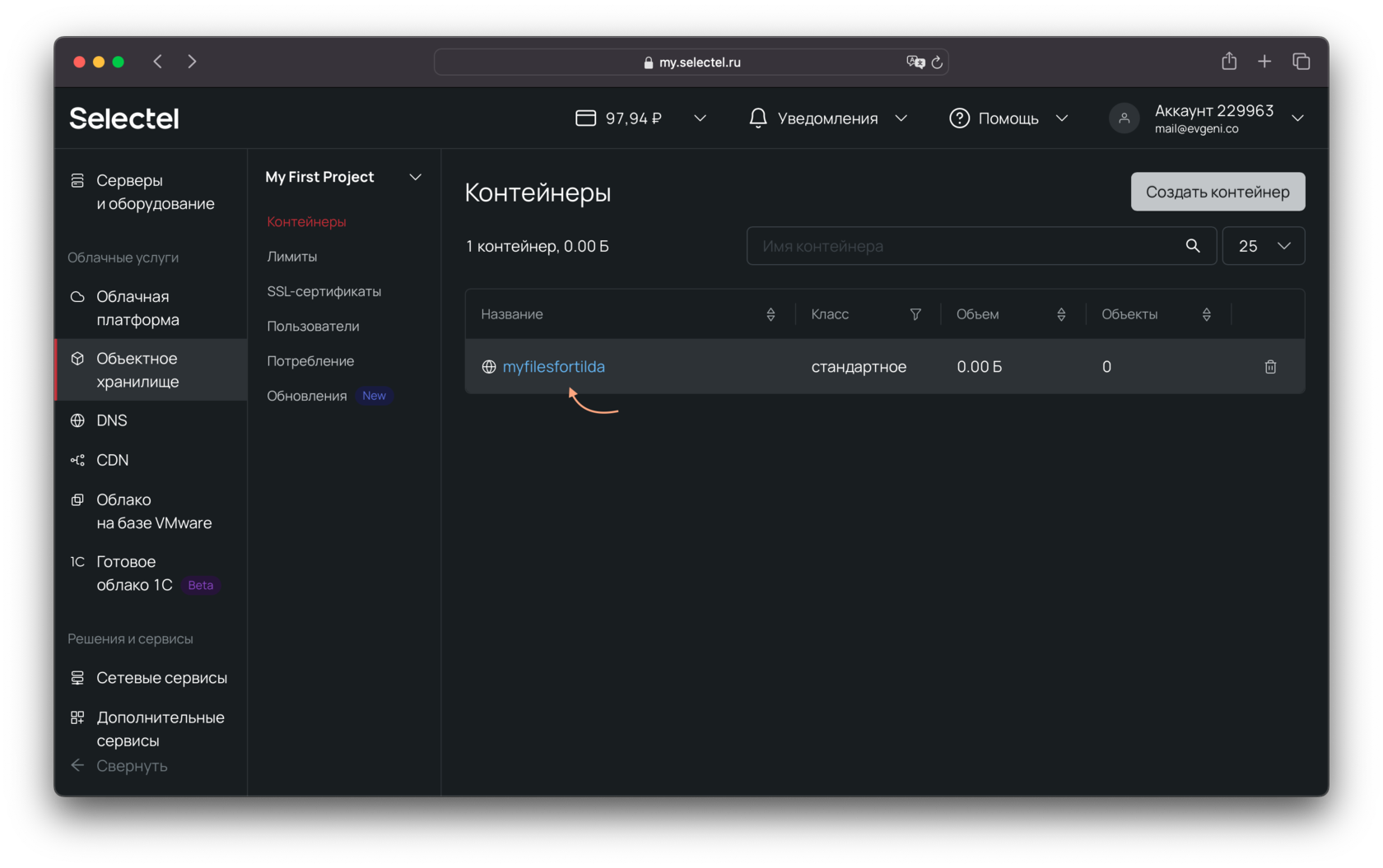Open the Обновления section
The width and height of the screenshot is (1383, 868).
click(x=307, y=396)
